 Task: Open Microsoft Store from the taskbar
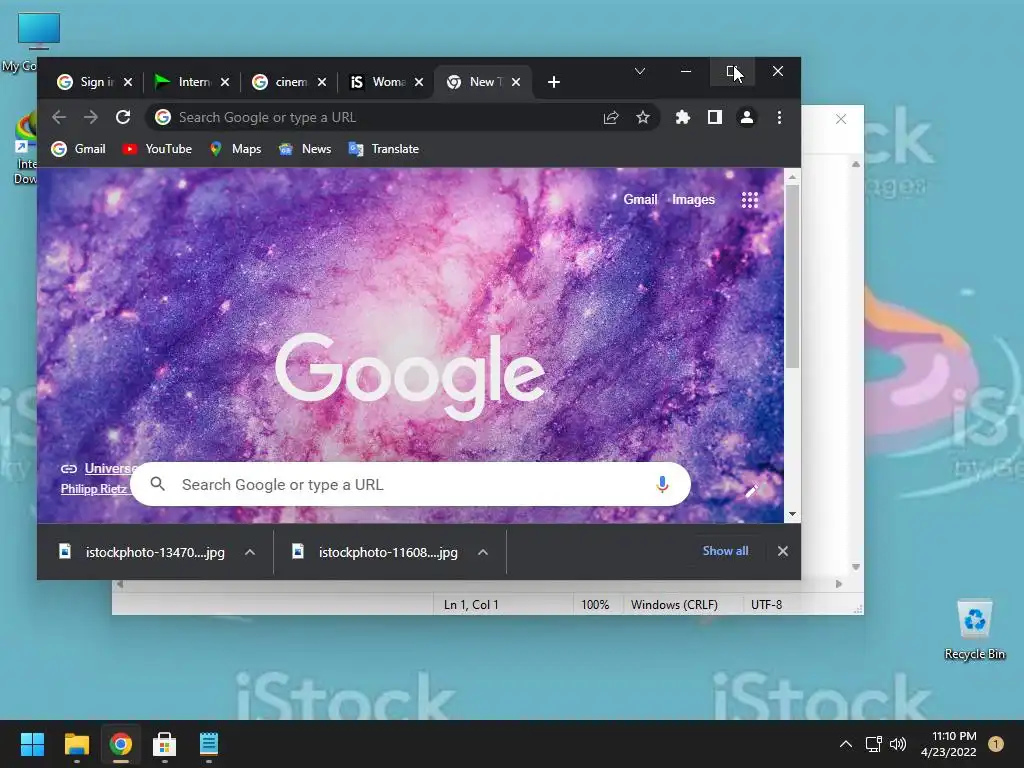pyautogui.click(x=165, y=744)
